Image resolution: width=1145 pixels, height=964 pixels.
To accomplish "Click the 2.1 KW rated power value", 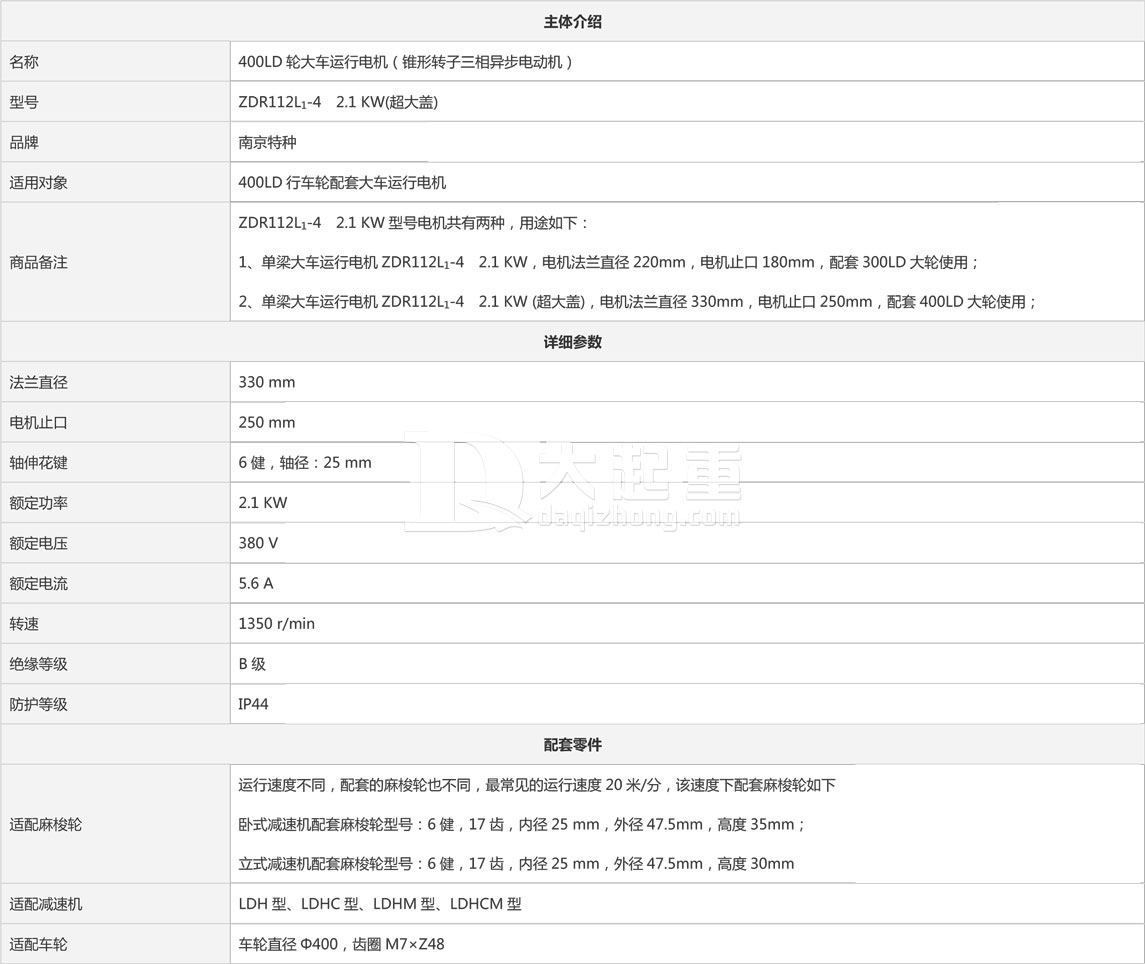I will point(263,502).
